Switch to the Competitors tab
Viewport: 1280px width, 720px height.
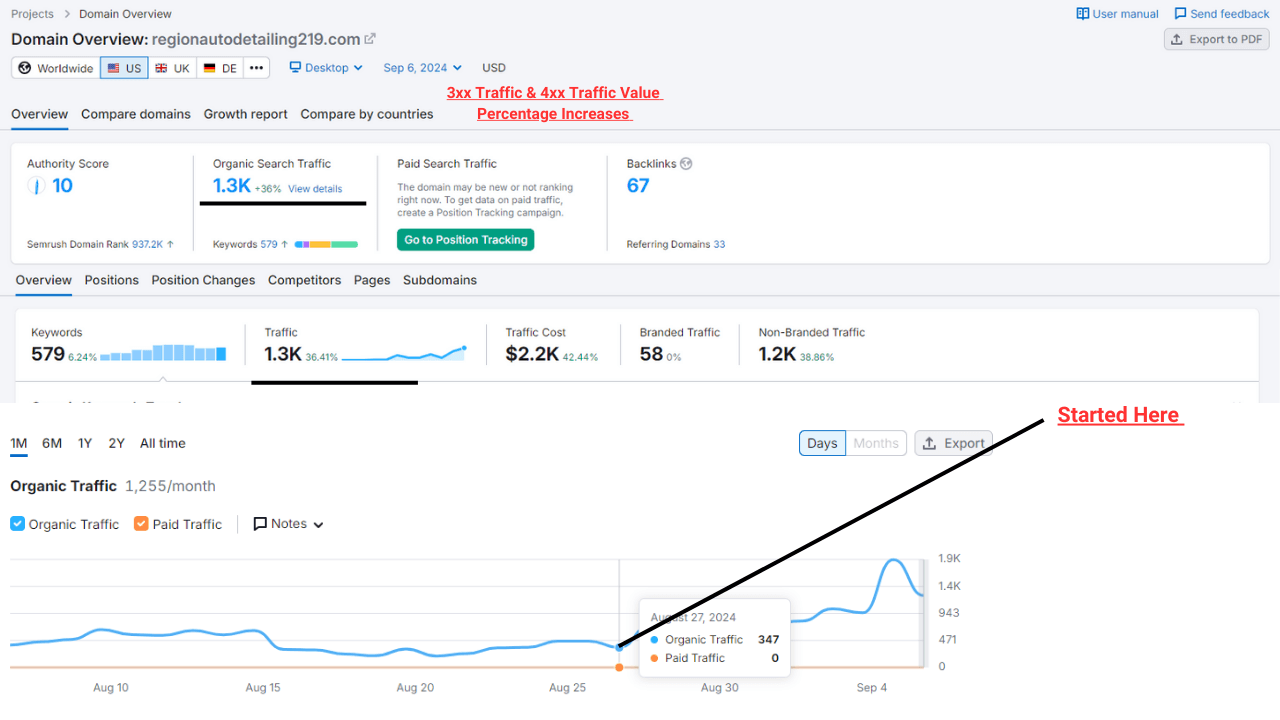click(304, 280)
